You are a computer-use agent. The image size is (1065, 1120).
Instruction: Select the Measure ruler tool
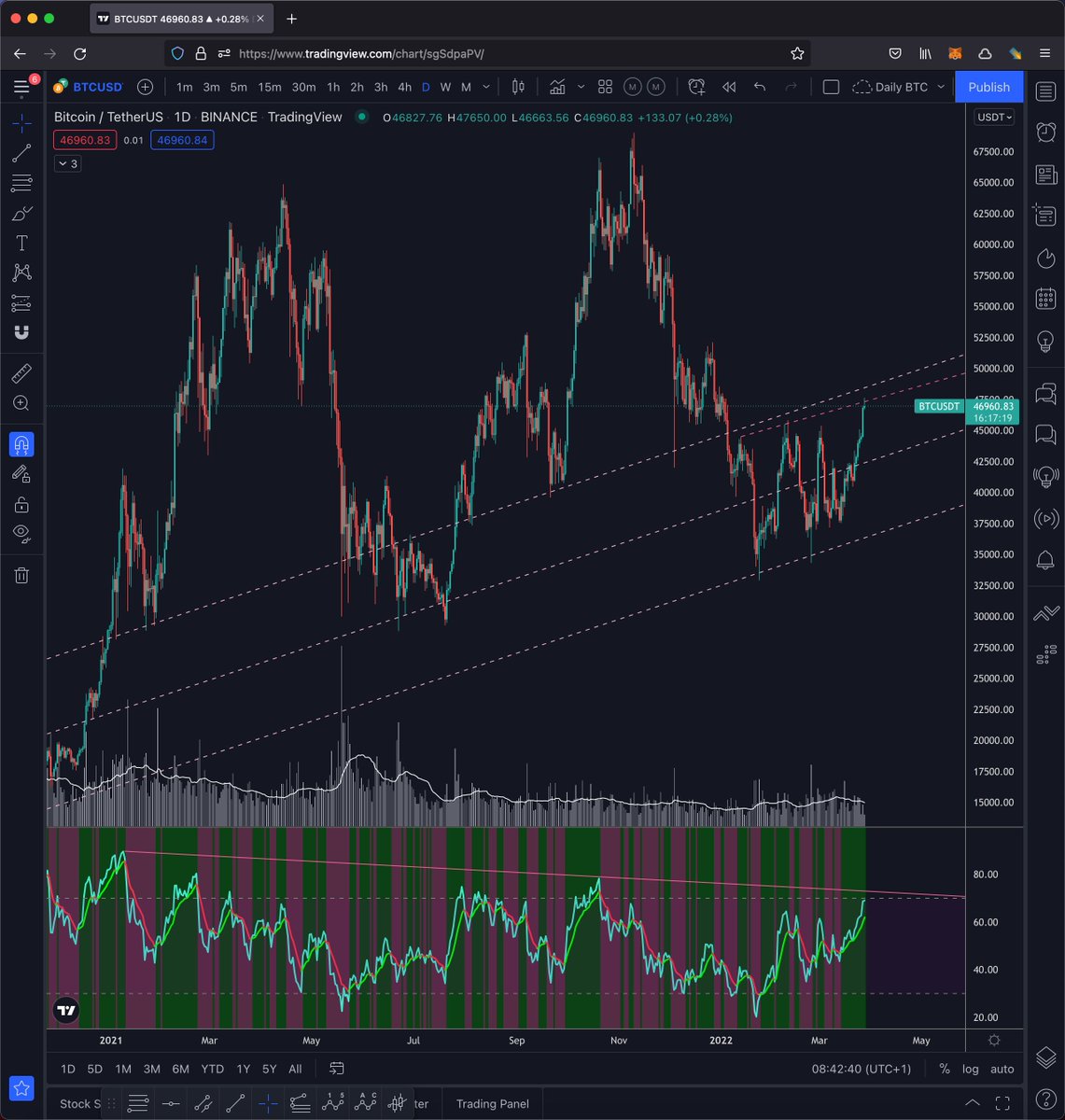pyautogui.click(x=21, y=374)
